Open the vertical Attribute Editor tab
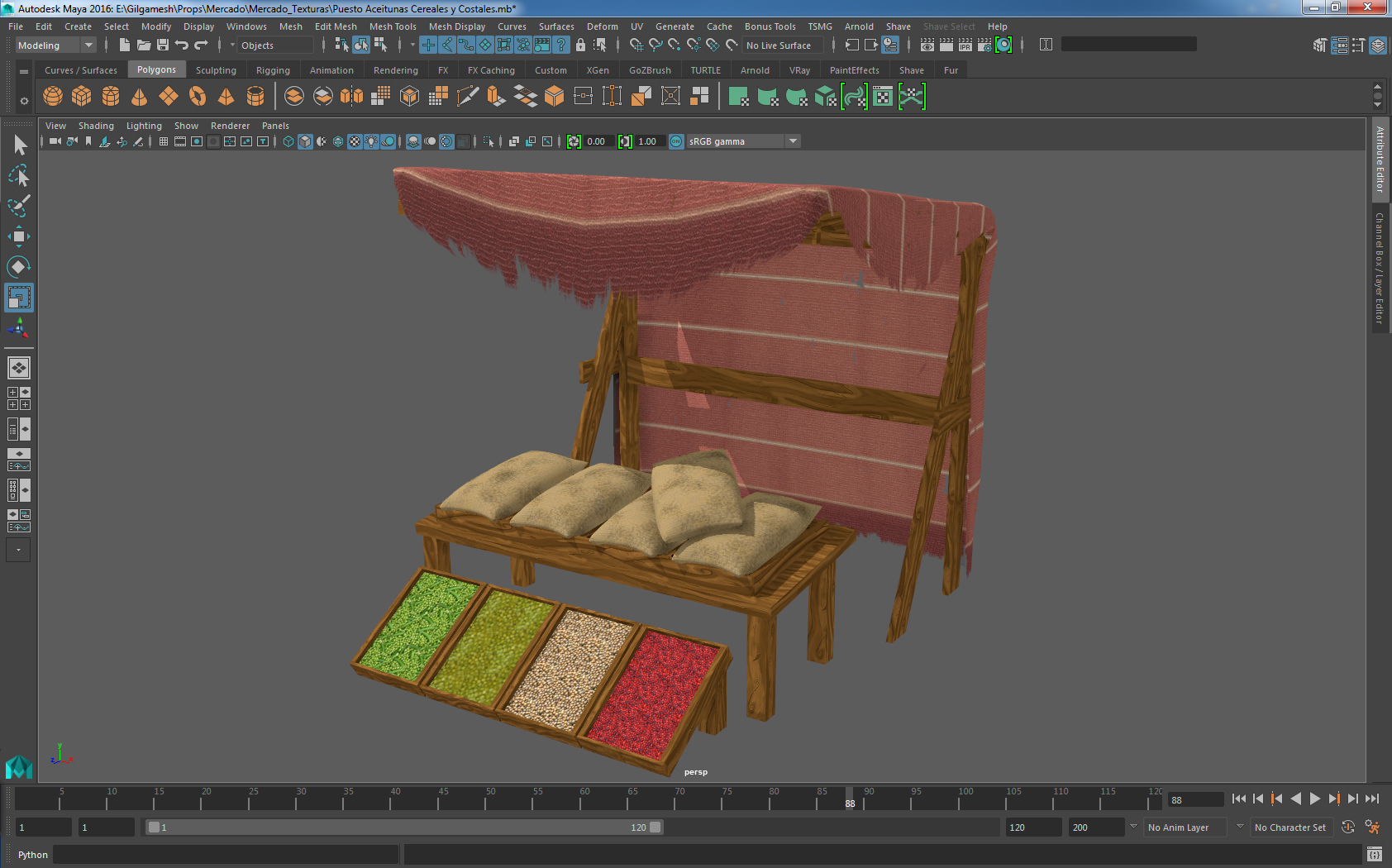 [x=1380, y=160]
